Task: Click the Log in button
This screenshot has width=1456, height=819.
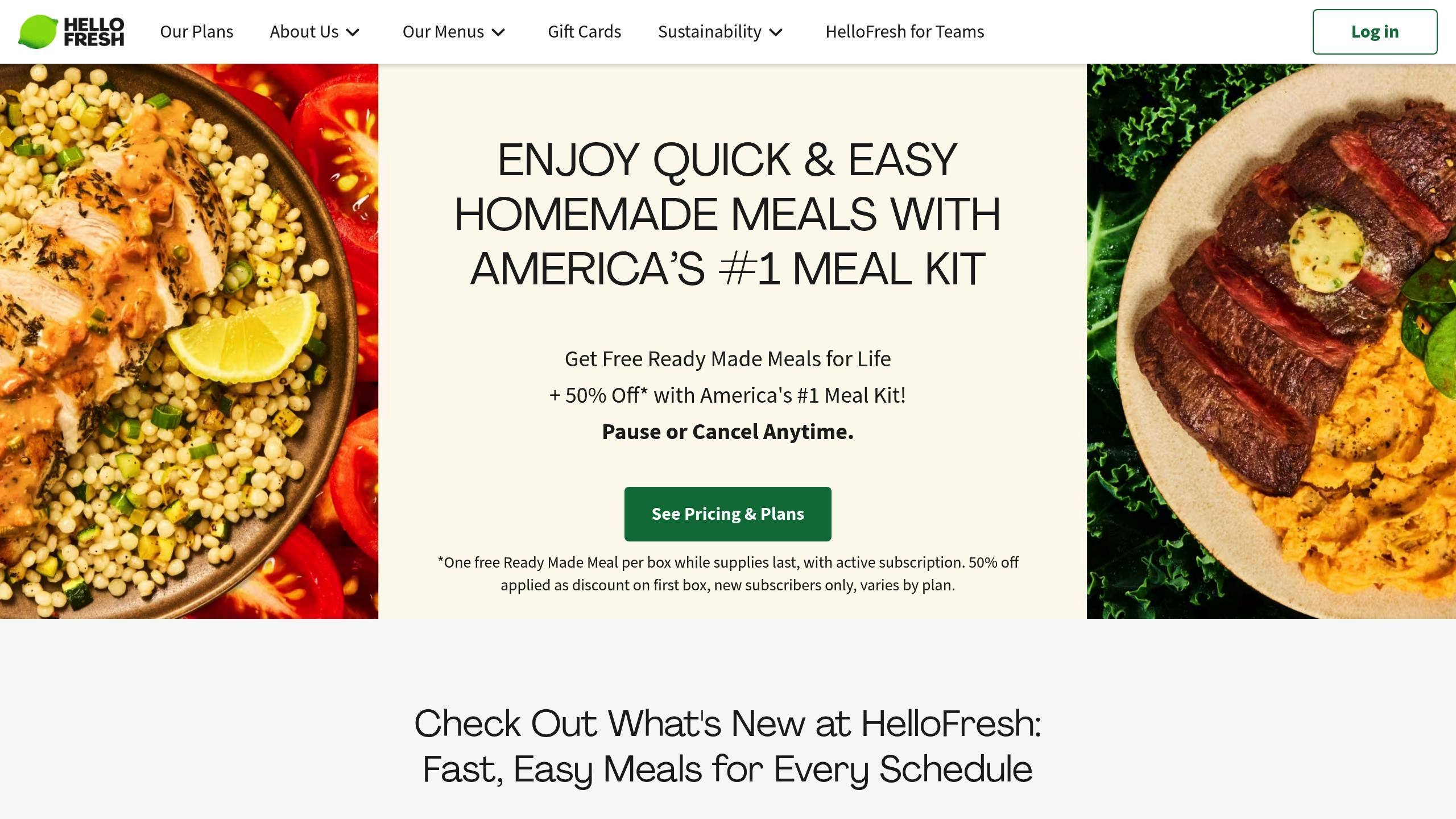Action: tap(1375, 32)
